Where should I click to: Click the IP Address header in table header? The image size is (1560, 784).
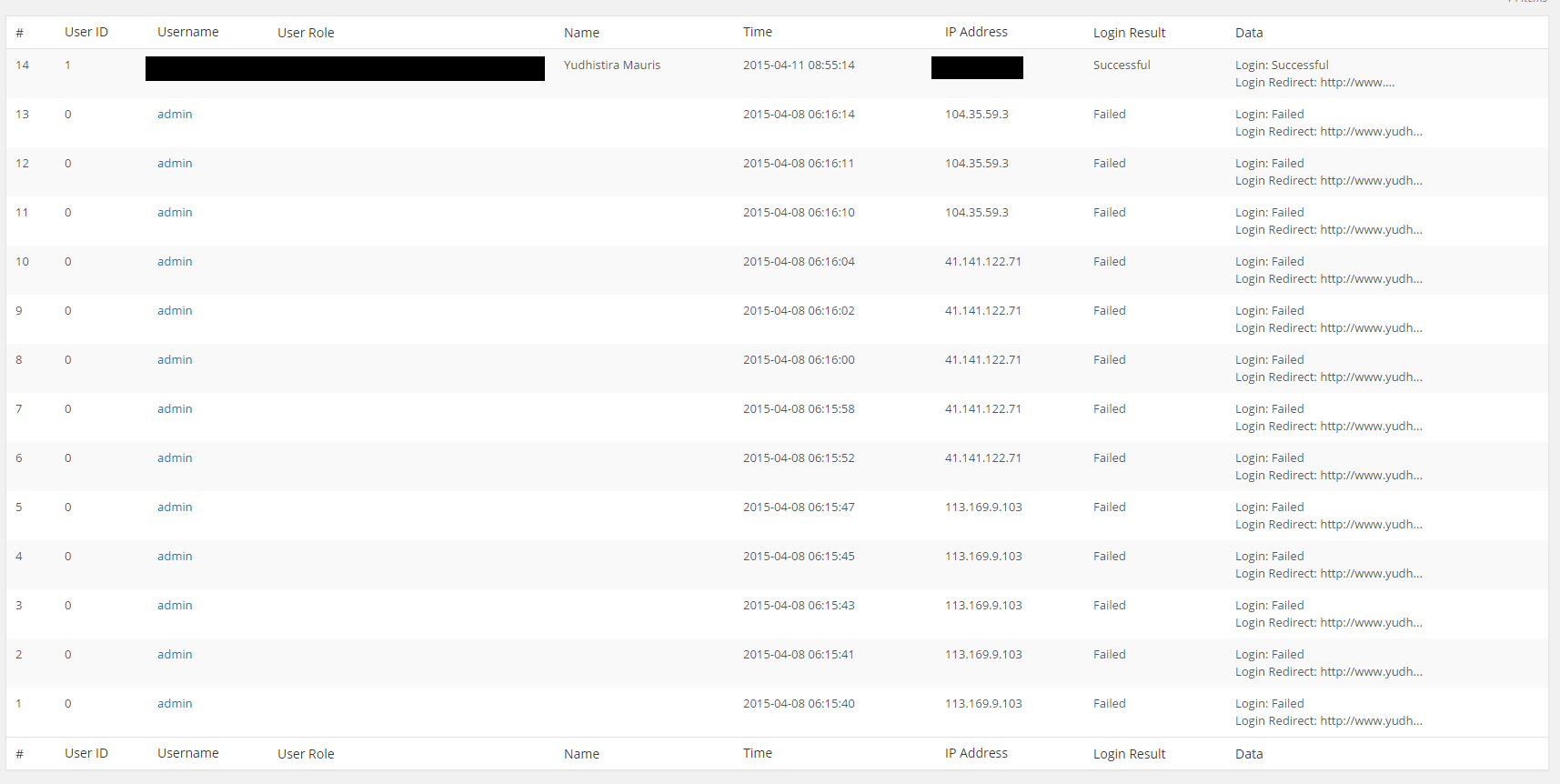(976, 32)
